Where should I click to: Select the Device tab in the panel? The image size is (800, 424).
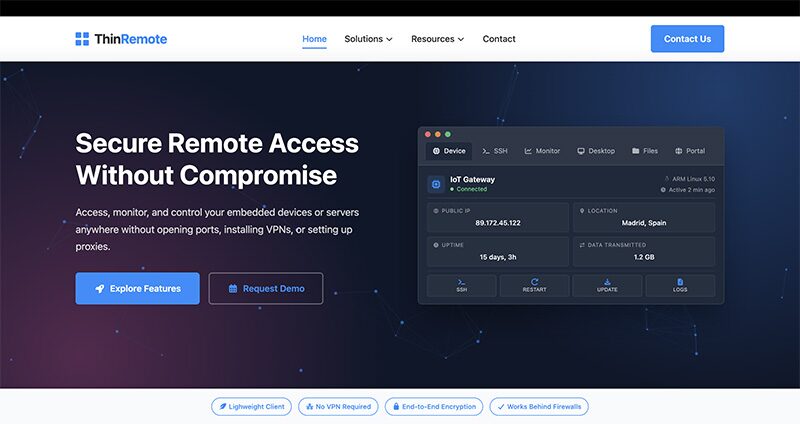449,151
